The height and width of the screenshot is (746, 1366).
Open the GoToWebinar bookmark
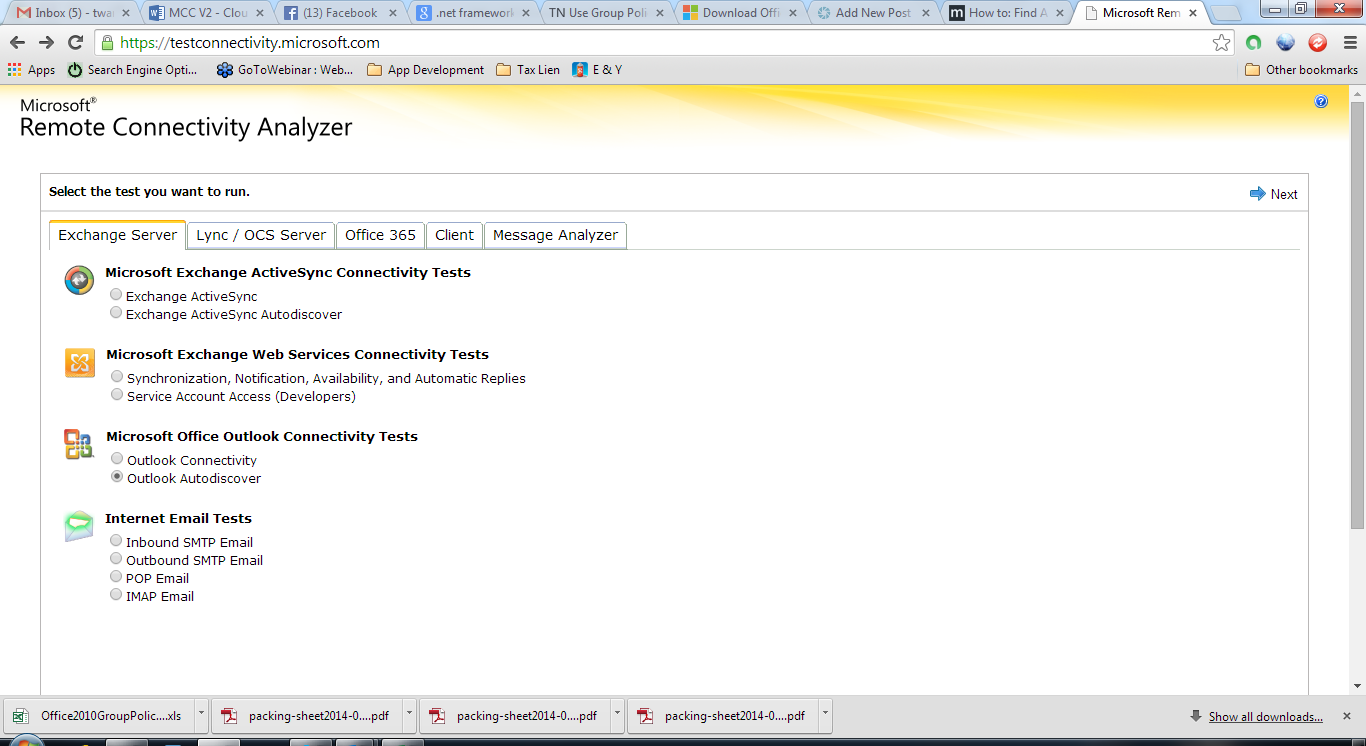click(x=285, y=70)
